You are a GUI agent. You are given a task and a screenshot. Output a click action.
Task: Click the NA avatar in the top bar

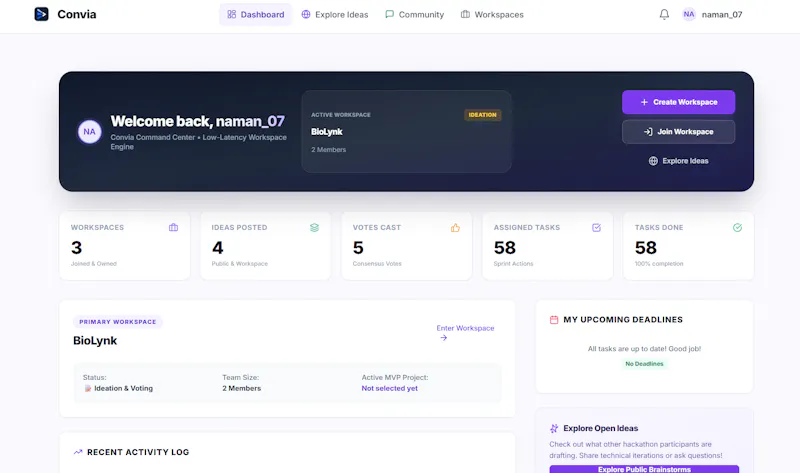pos(689,14)
